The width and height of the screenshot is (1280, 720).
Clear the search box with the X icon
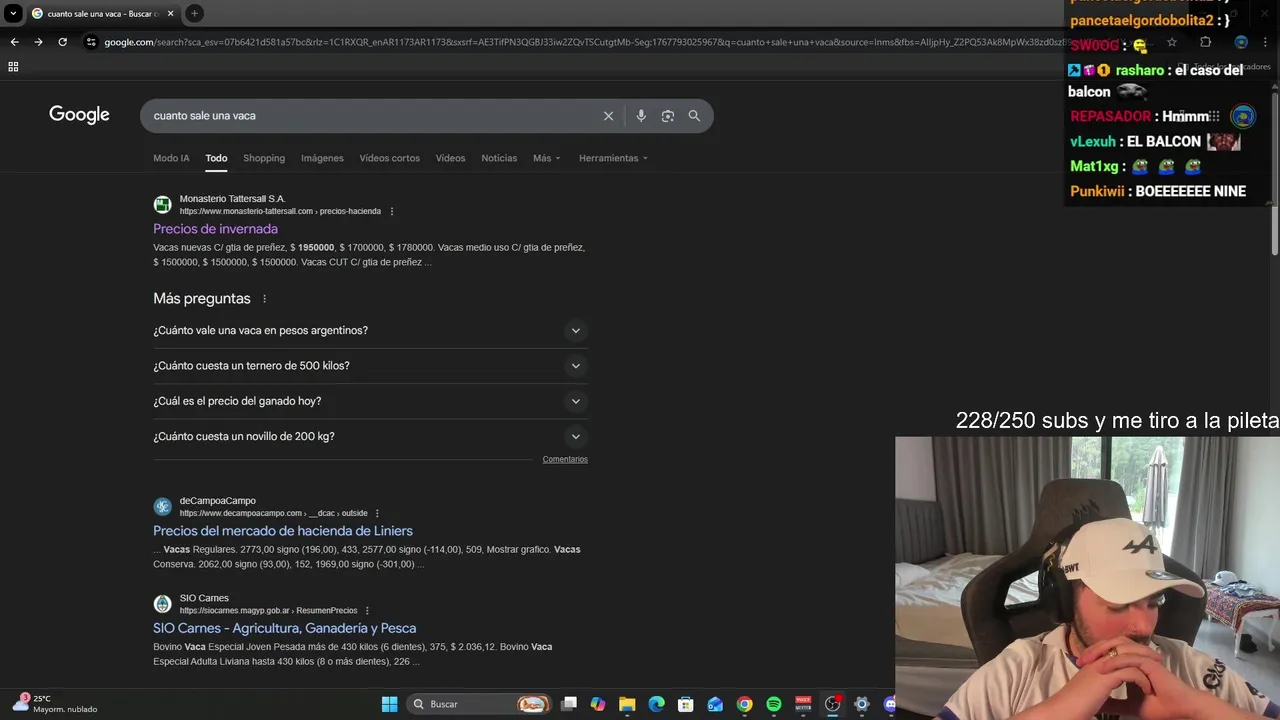(608, 116)
